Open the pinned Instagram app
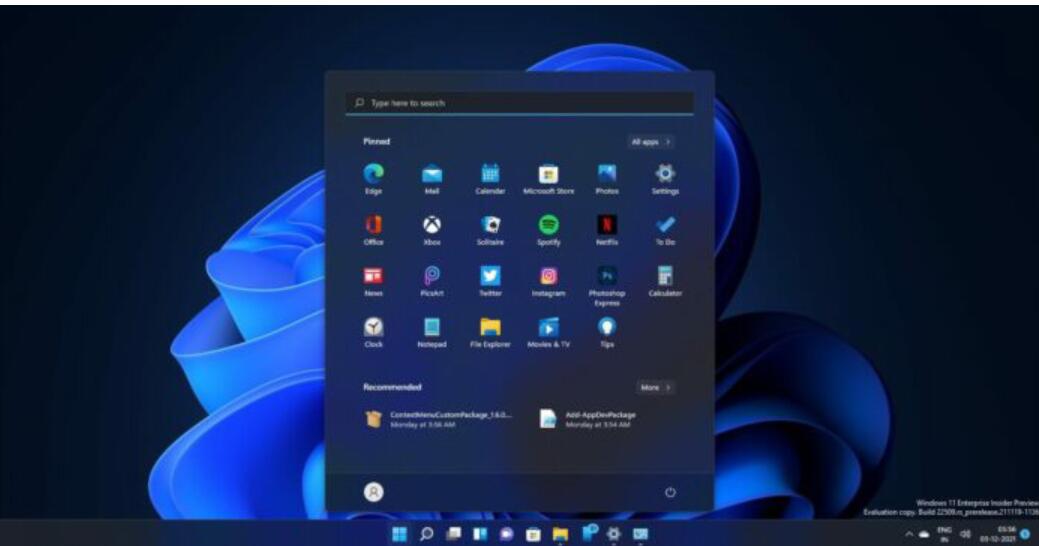Image resolution: width=1039 pixels, height=546 pixels. [x=549, y=281]
